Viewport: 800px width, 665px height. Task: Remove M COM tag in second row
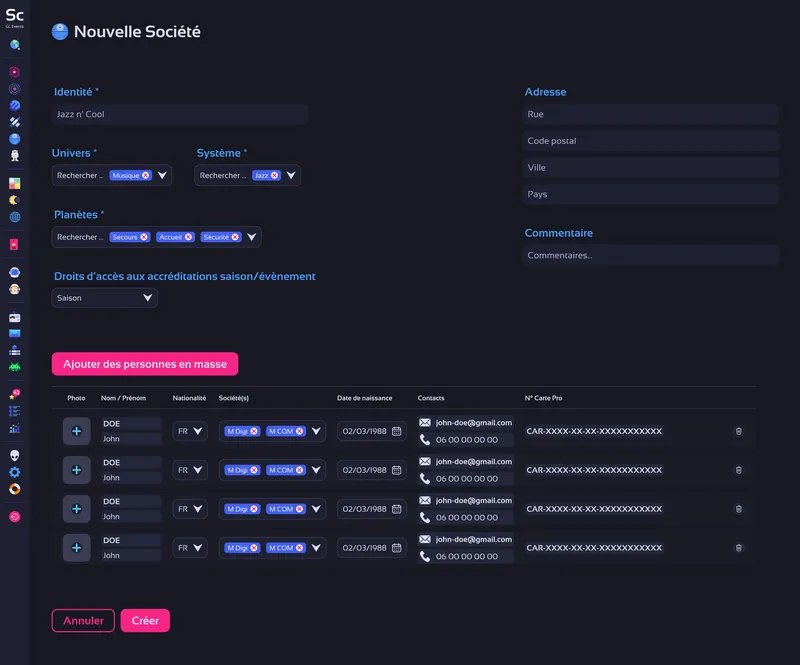(300, 470)
